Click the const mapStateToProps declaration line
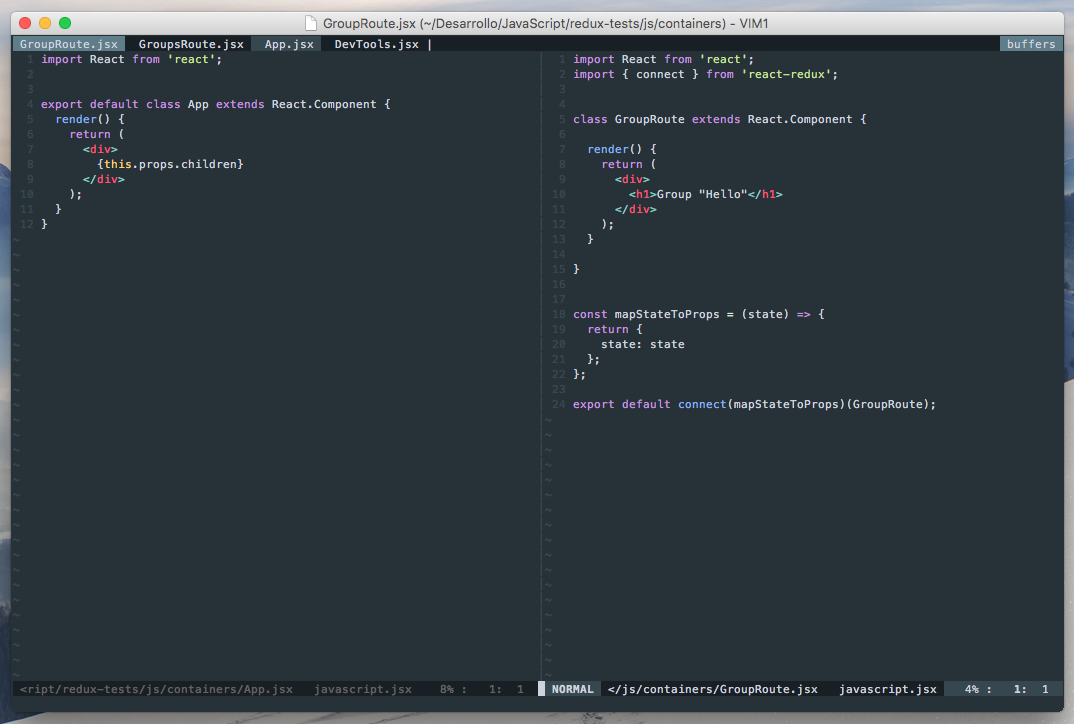Screen dimensions: 1074x724 tap(699, 314)
